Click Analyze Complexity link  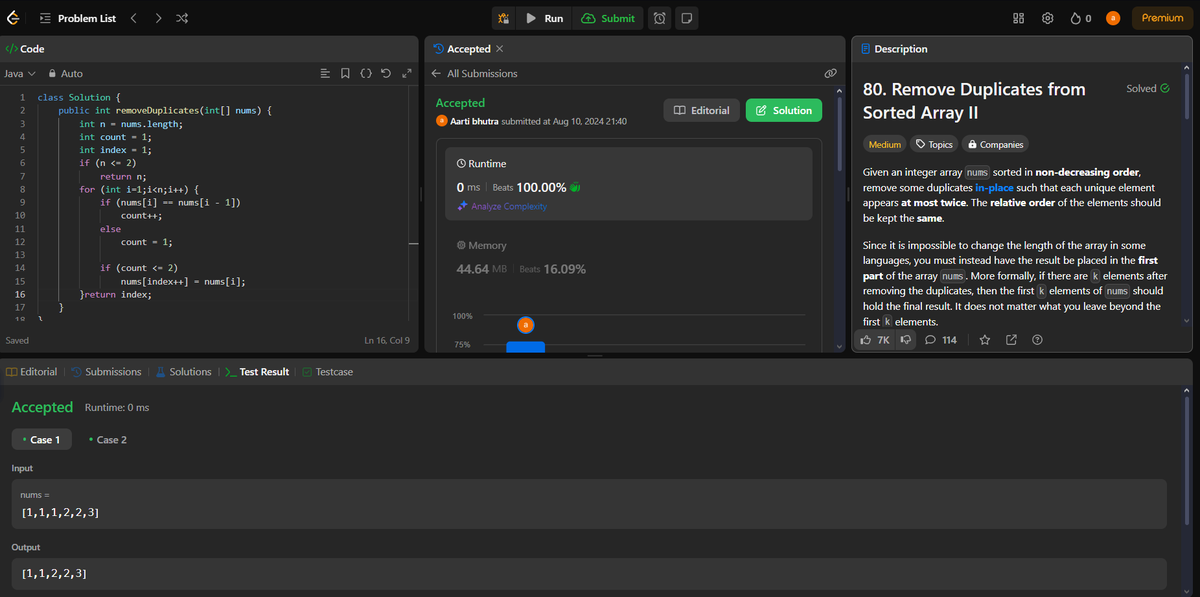[x=502, y=206]
